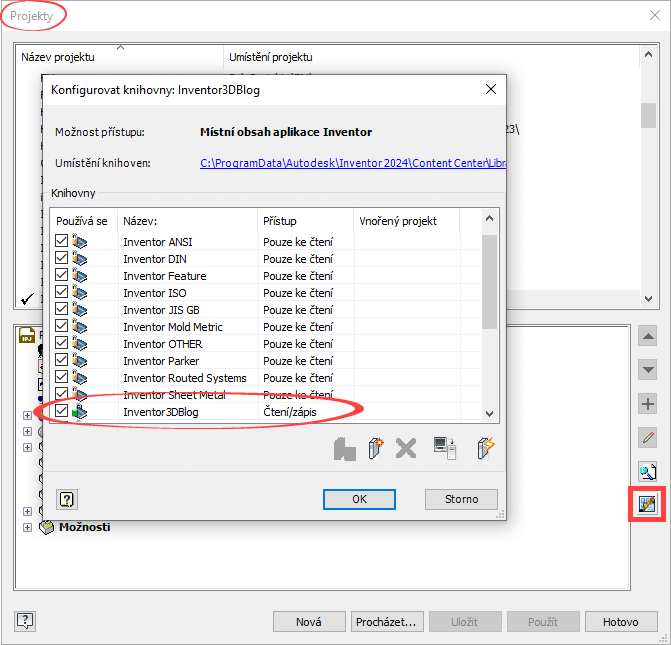
Task: Click the library list scrollbar thumb
Action: 490,282
